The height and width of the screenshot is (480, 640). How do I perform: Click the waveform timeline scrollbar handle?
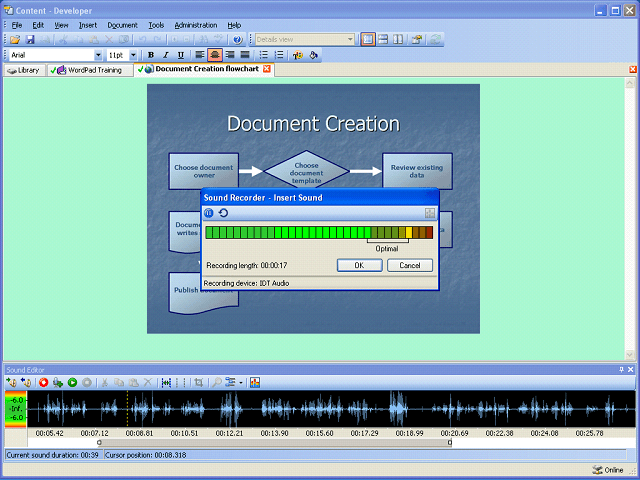pos(273,442)
